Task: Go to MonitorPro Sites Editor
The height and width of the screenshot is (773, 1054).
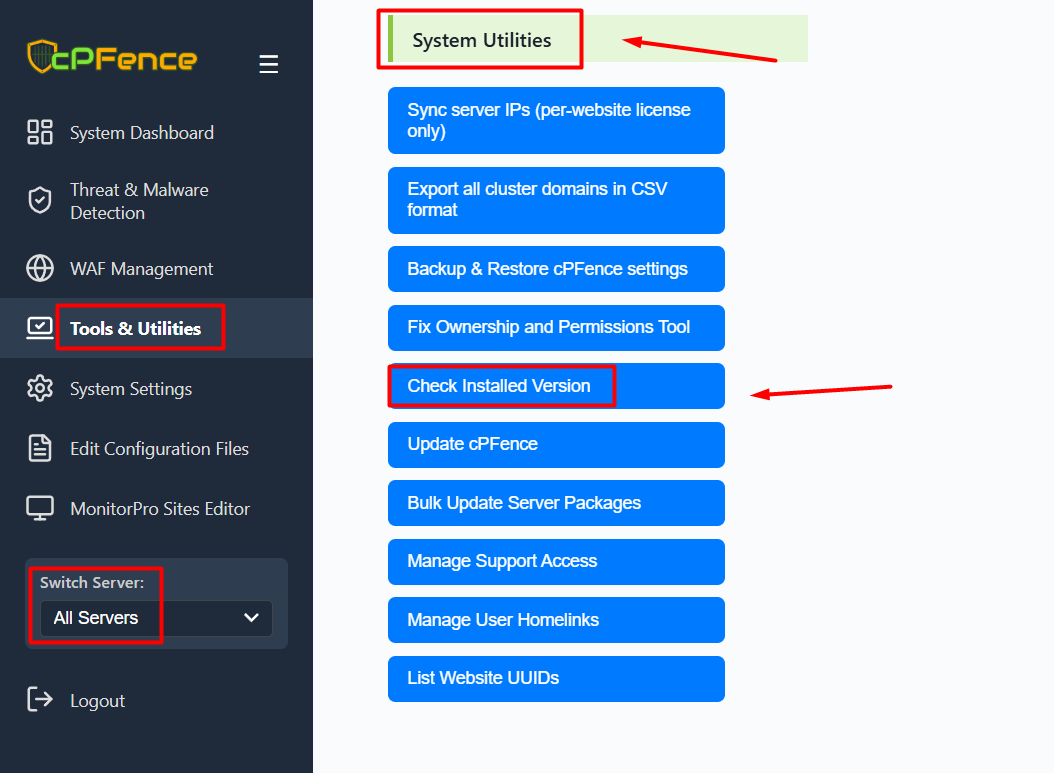Action: pyautogui.click(x=160, y=509)
